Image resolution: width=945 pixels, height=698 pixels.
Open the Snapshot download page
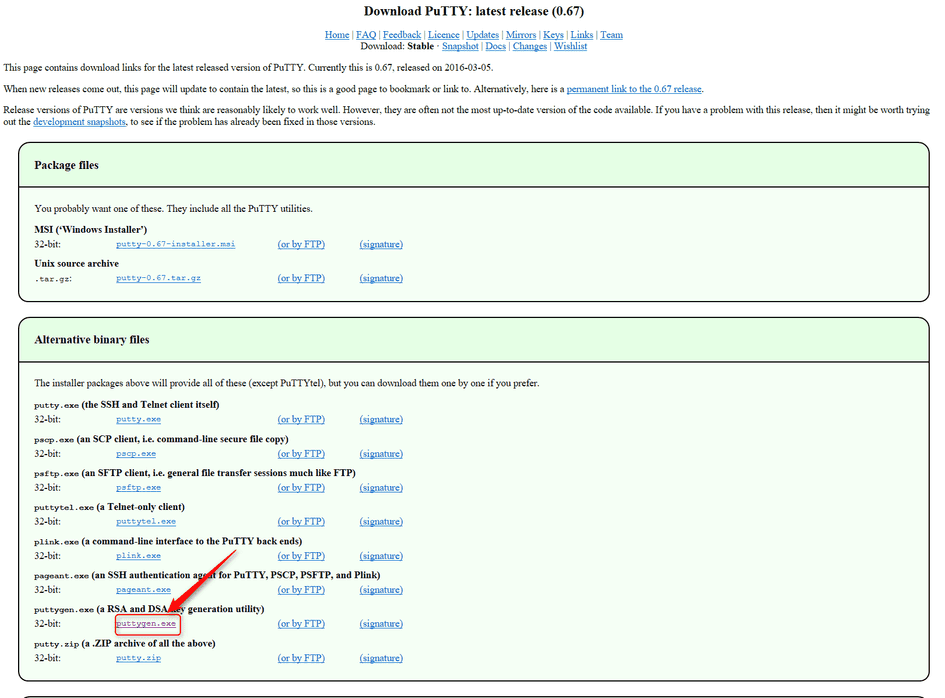coord(460,46)
